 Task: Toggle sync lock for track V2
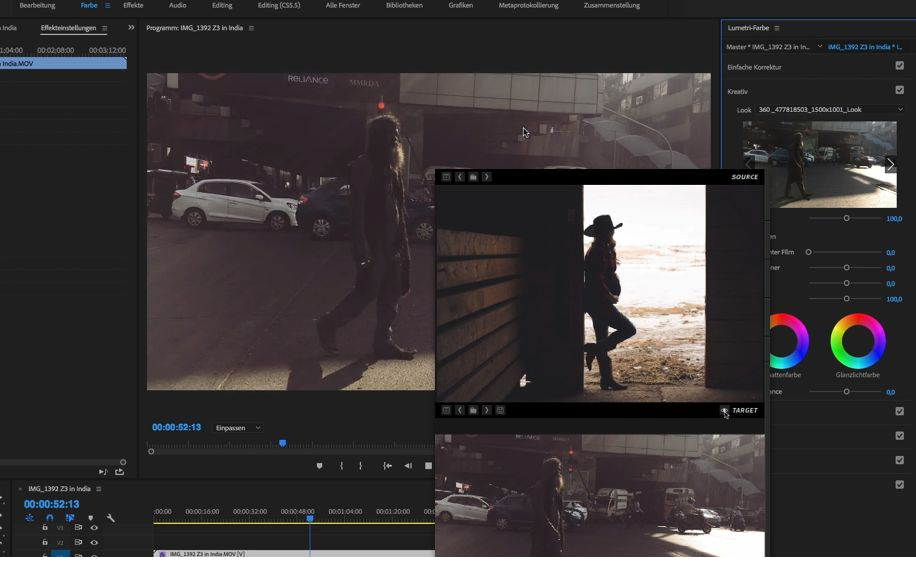click(78, 542)
